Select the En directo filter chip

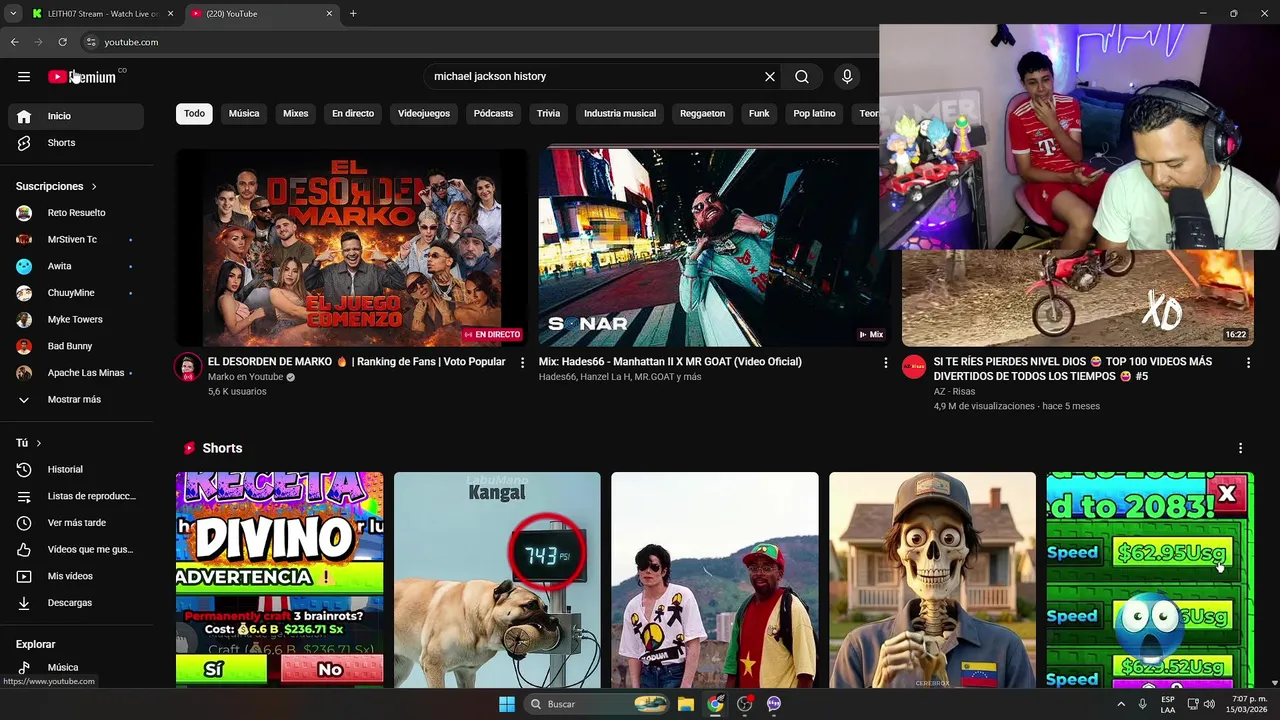[353, 114]
